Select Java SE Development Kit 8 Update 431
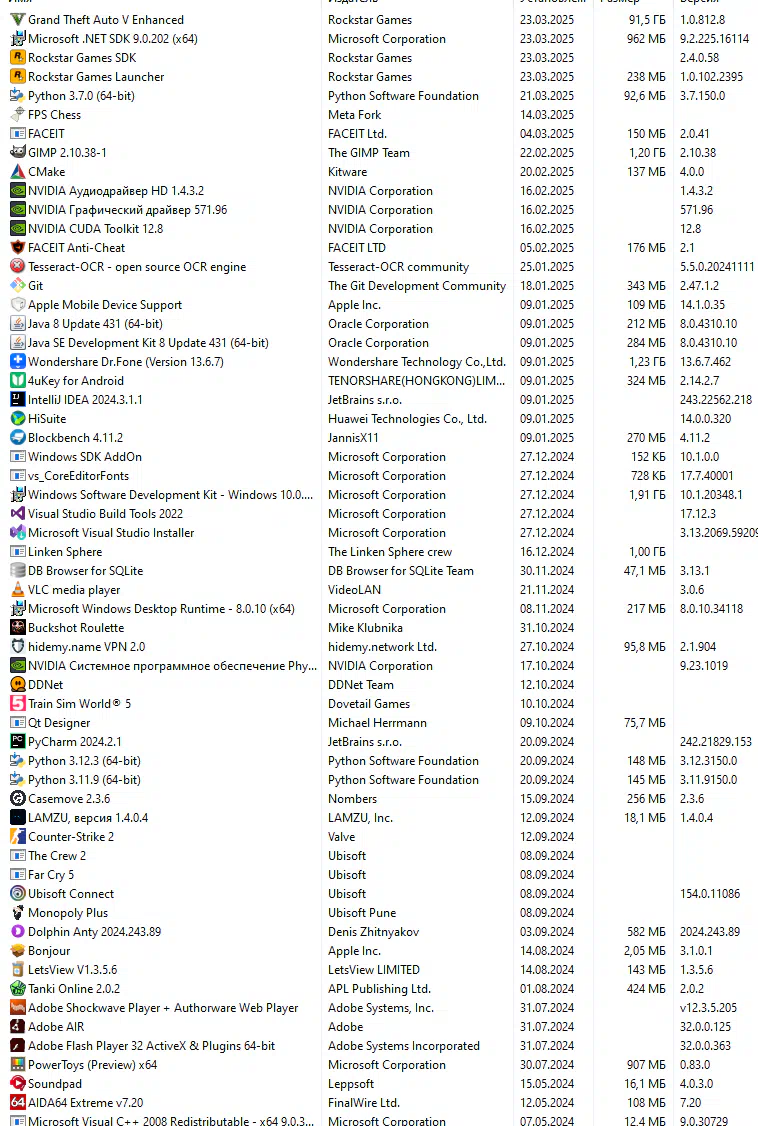758x1126 pixels. click(148, 343)
